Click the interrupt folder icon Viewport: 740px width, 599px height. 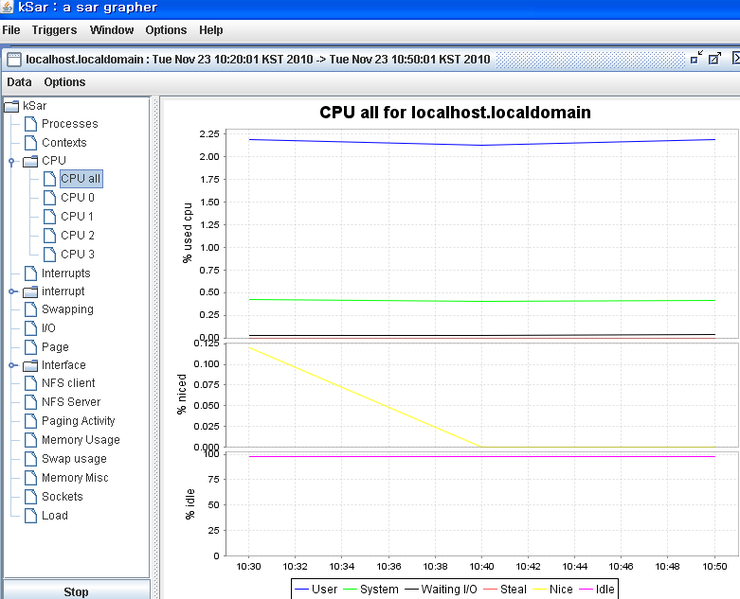click(x=31, y=292)
